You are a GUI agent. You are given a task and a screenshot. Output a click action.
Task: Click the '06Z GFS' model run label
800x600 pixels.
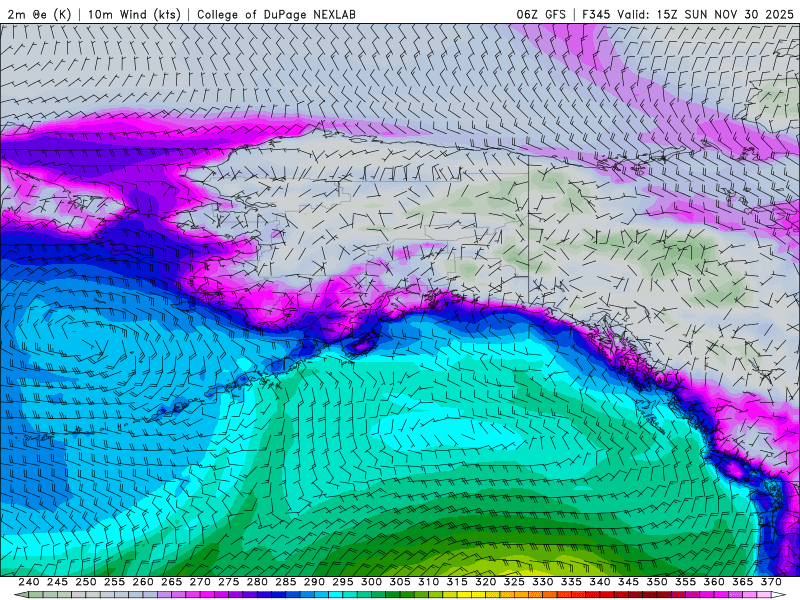point(541,14)
